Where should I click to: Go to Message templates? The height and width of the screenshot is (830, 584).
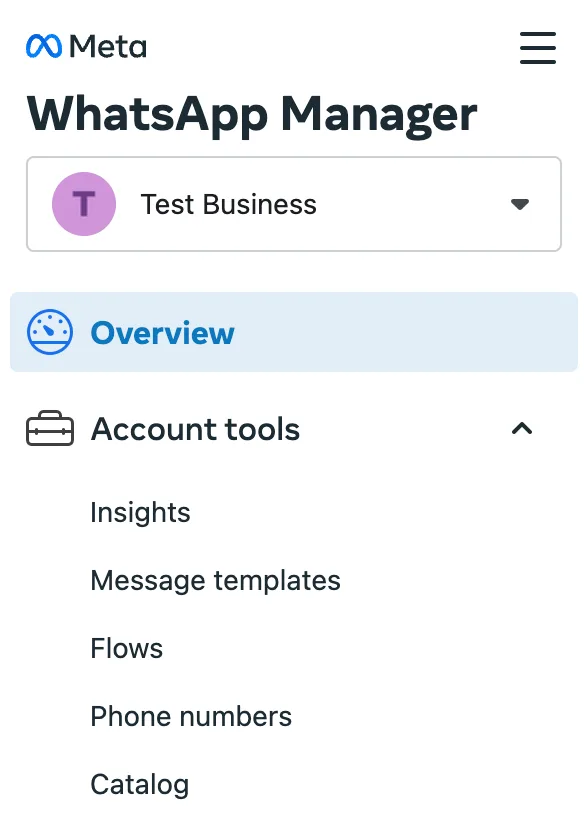tap(215, 580)
